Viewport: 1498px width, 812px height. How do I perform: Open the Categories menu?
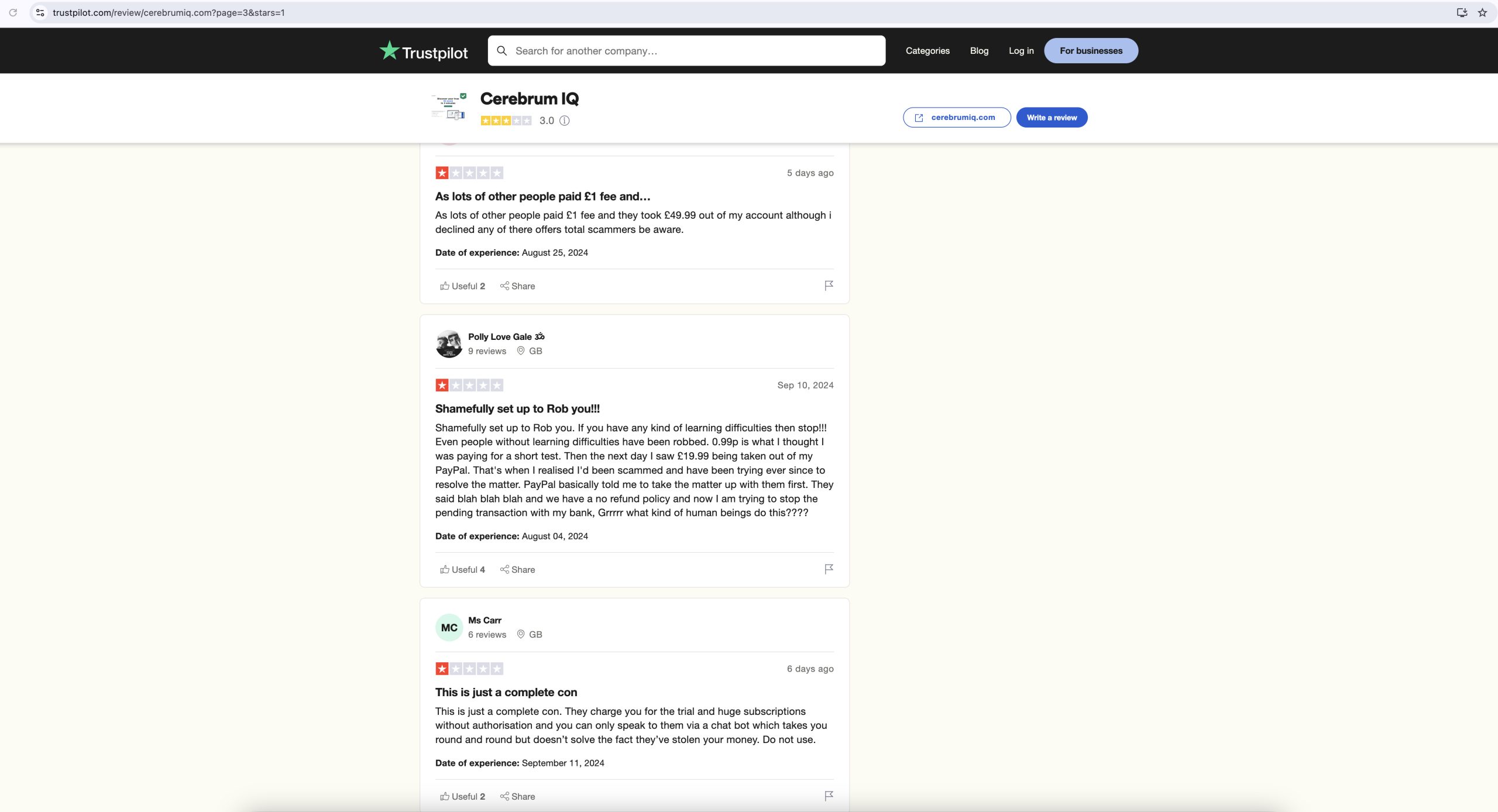(x=927, y=51)
